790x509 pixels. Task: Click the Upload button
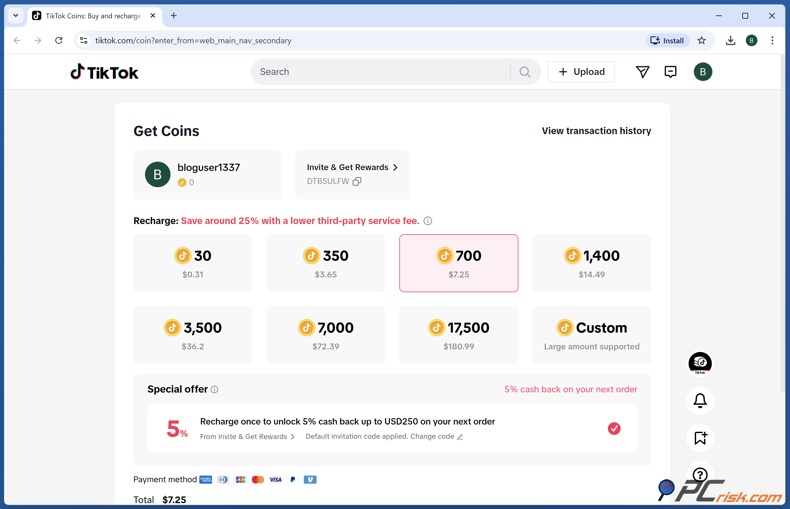[x=581, y=72]
